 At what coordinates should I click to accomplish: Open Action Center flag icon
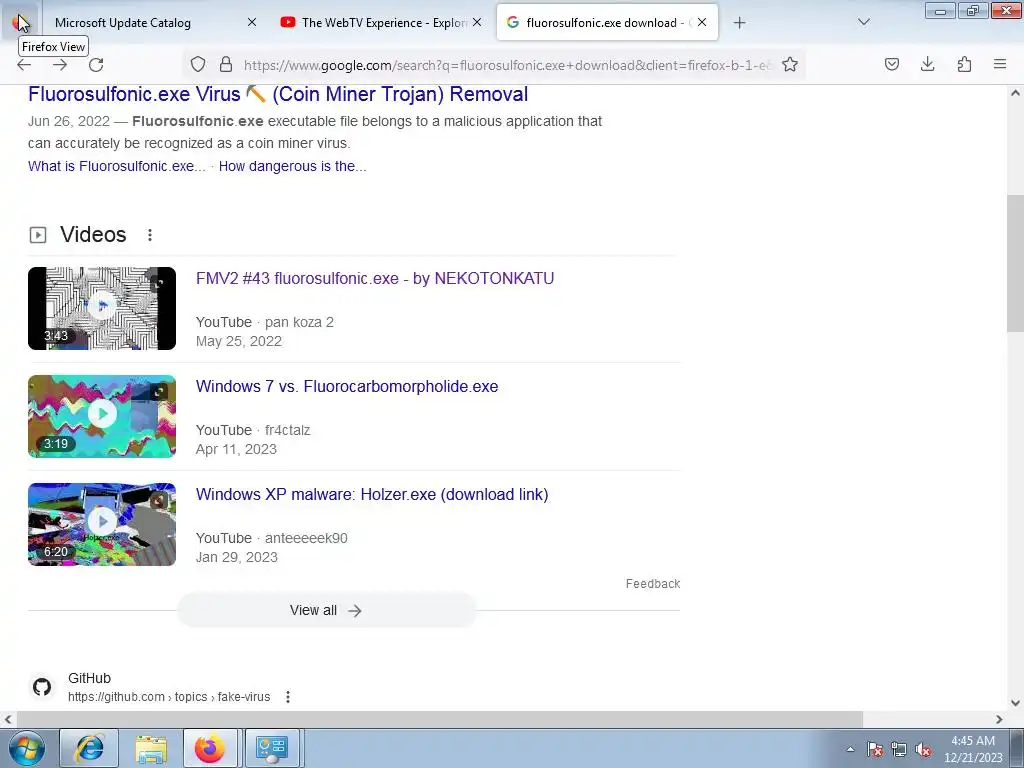(x=875, y=749)
